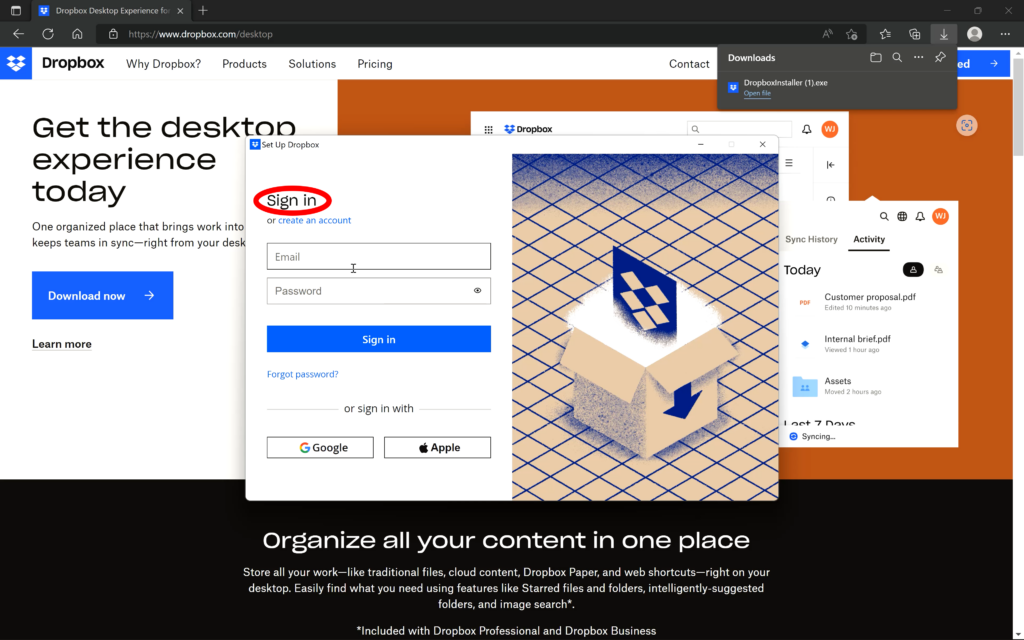Go to browser home page
This screenshot has height=640, width=1024.
[77, 34]
